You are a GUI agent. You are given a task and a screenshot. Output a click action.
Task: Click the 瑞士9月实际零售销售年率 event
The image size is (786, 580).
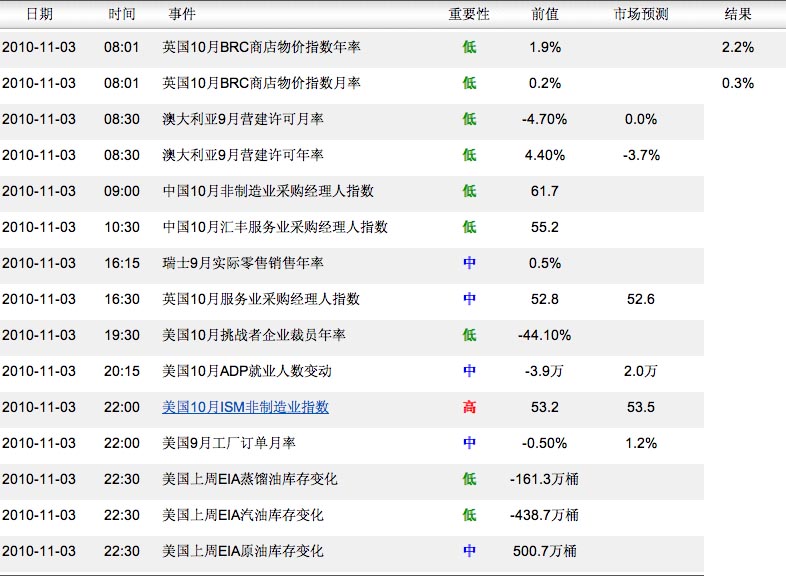click(243, 263)
